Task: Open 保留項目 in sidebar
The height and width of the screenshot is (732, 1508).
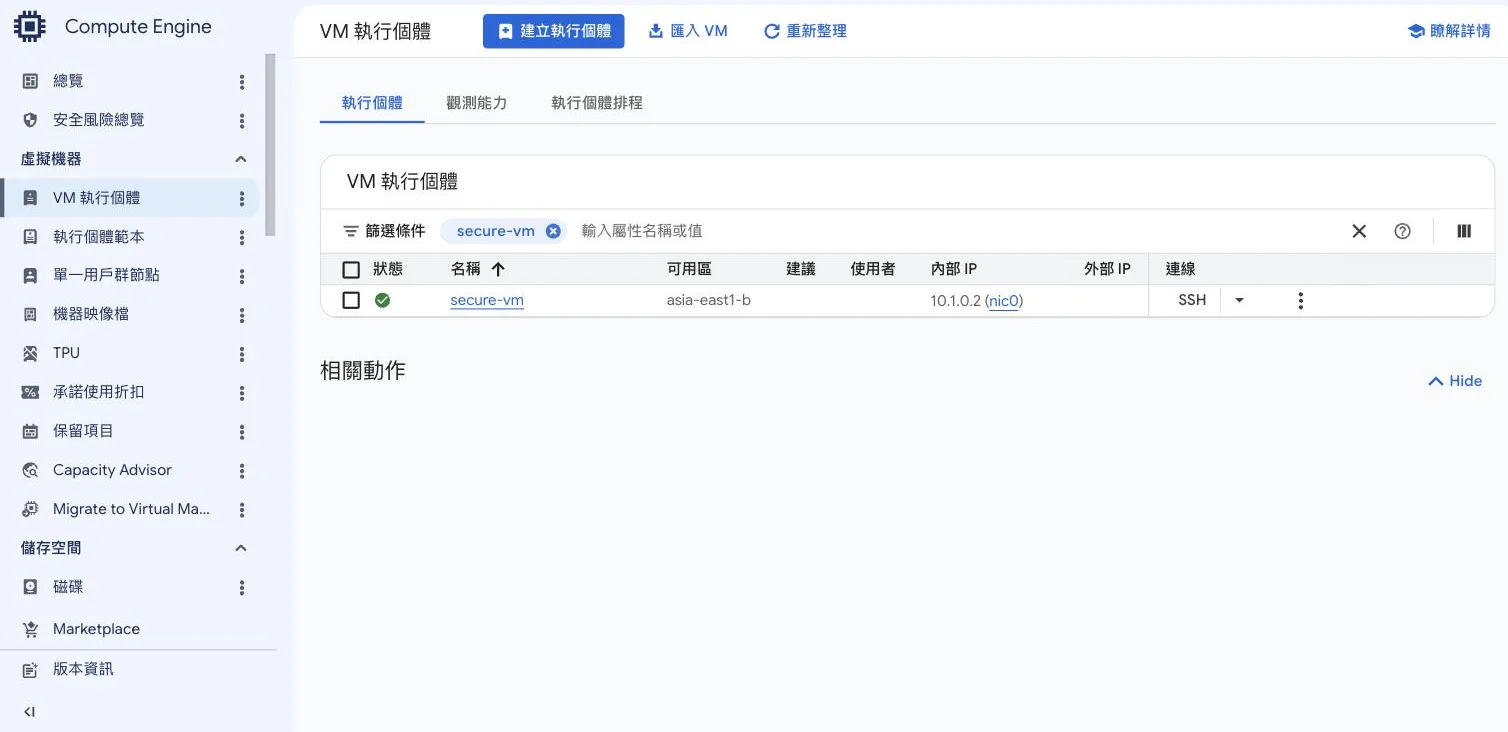Action: click(x=83, y=431)
